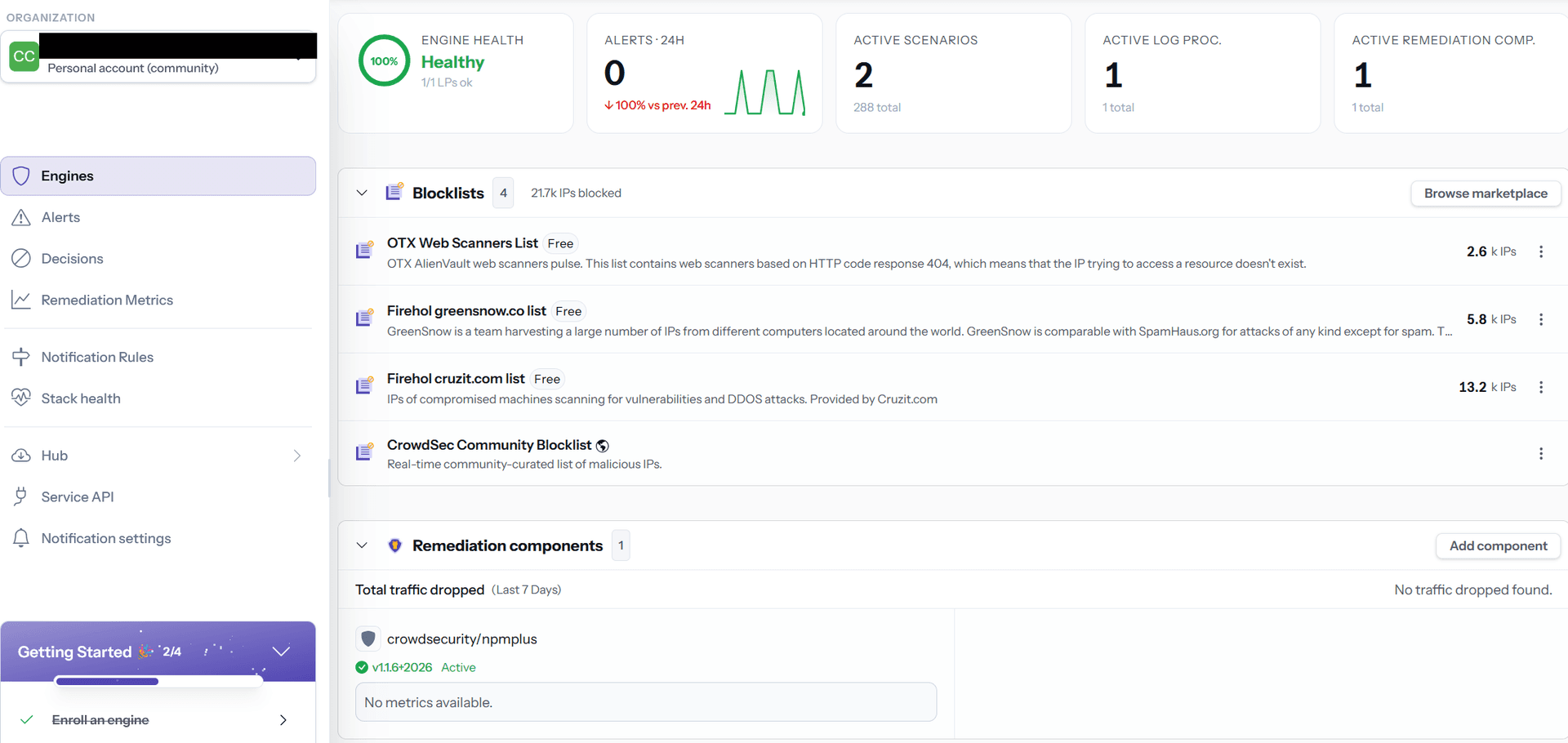Open the Enroll an engine step arrow
The image size is (1568, 743).
(283, 720)
